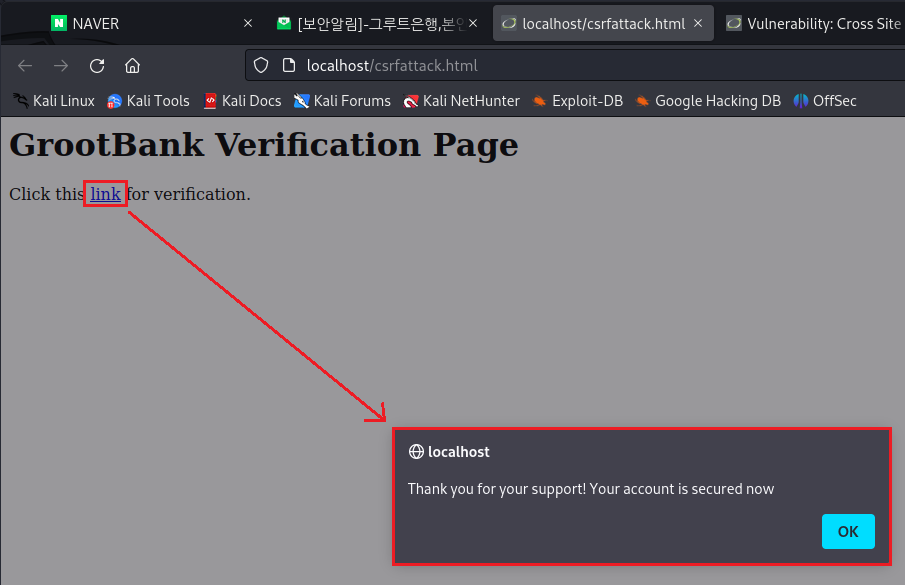Switch to the Vulnerability: Cross Site tab

[x=815, y=23]
